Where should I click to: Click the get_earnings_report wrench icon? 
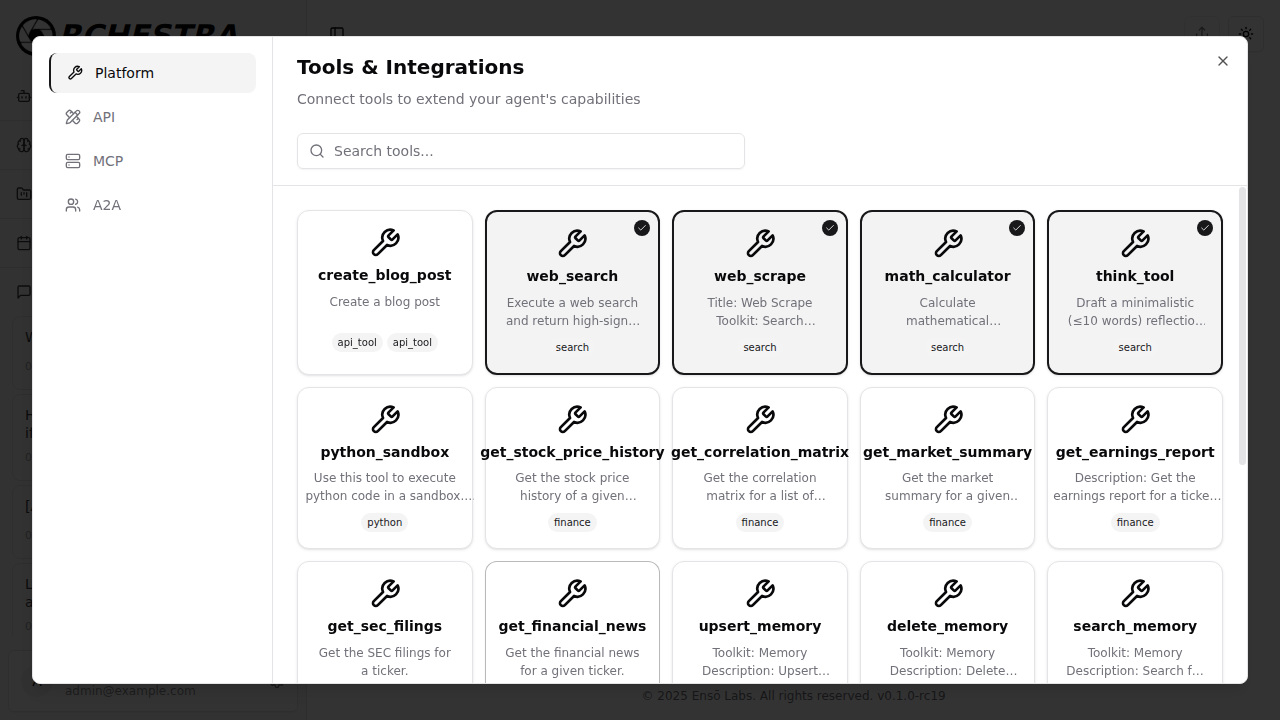click(1135, 419)
